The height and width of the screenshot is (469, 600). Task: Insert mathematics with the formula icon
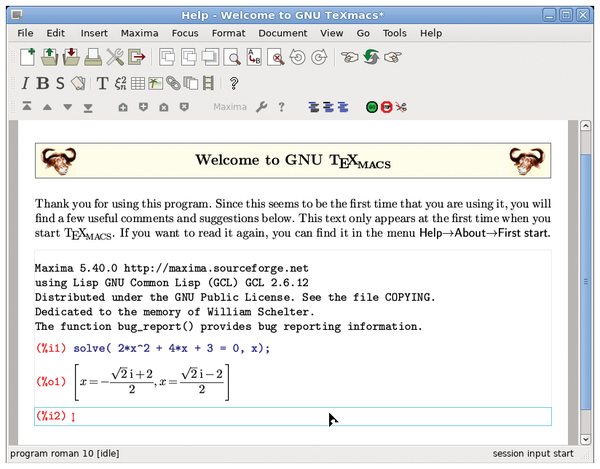pos(121,83)
